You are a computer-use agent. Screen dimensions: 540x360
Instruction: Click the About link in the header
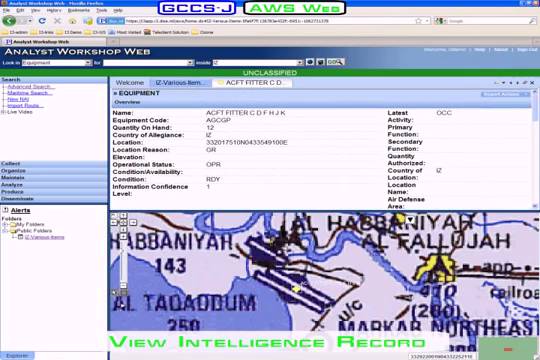(x=501, y=50)
